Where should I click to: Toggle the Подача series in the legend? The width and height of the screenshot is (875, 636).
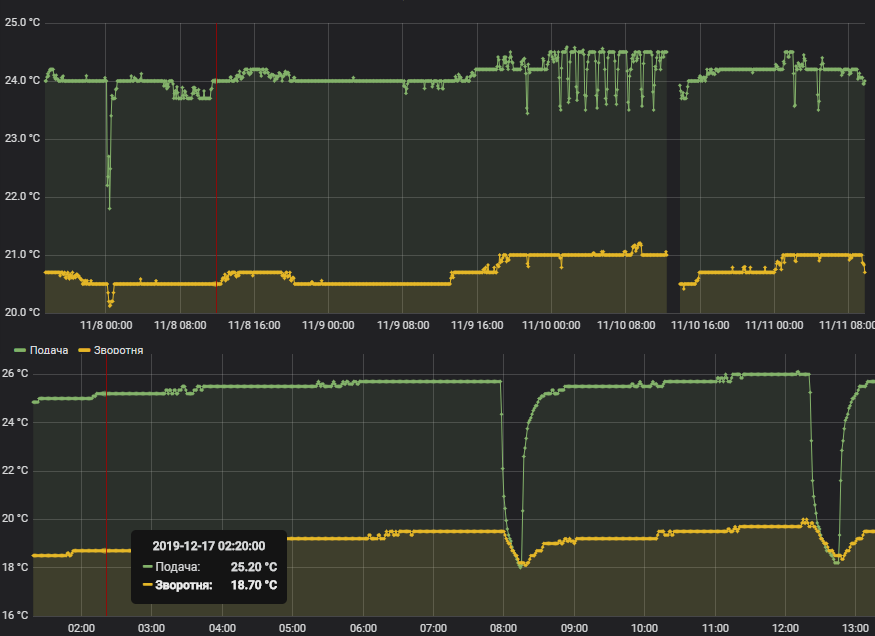click(x=49, y=350)
